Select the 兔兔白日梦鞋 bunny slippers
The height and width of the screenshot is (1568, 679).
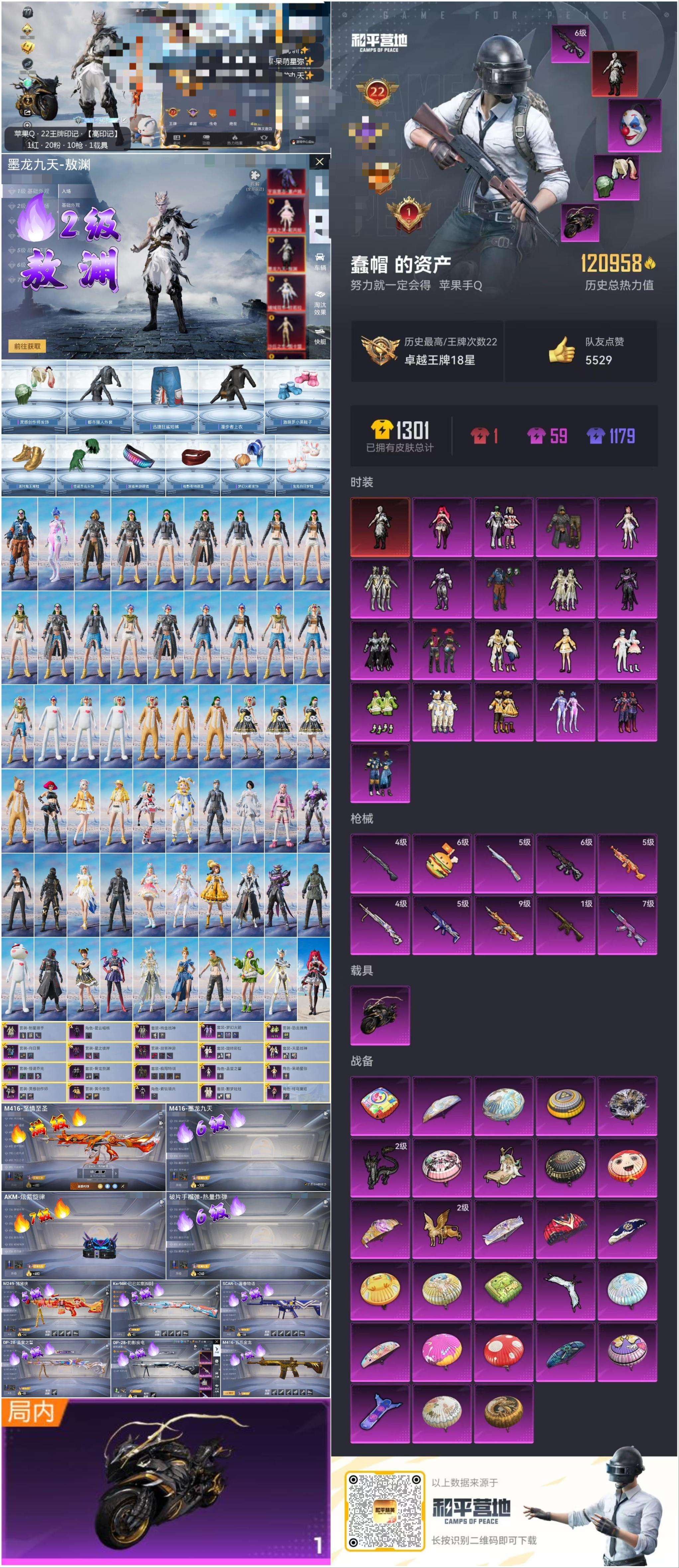click(x=302, y=466)
